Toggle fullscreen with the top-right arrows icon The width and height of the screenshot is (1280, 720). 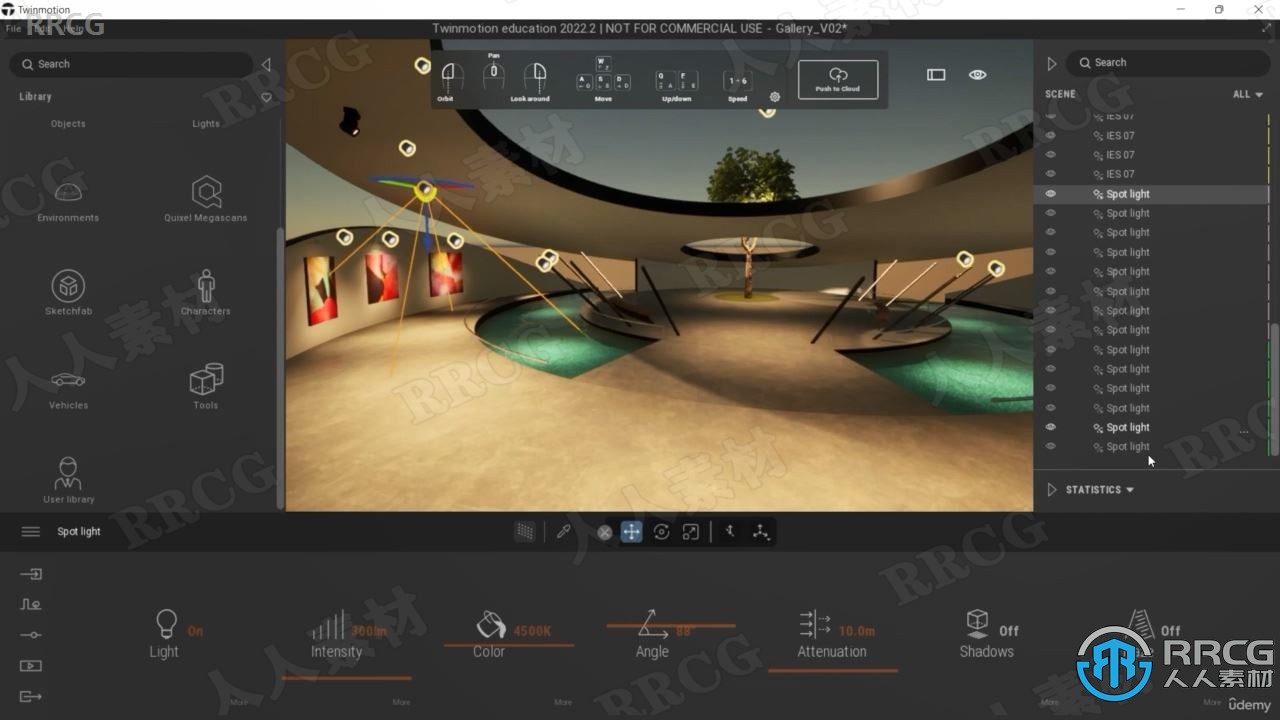point(1266,28)
